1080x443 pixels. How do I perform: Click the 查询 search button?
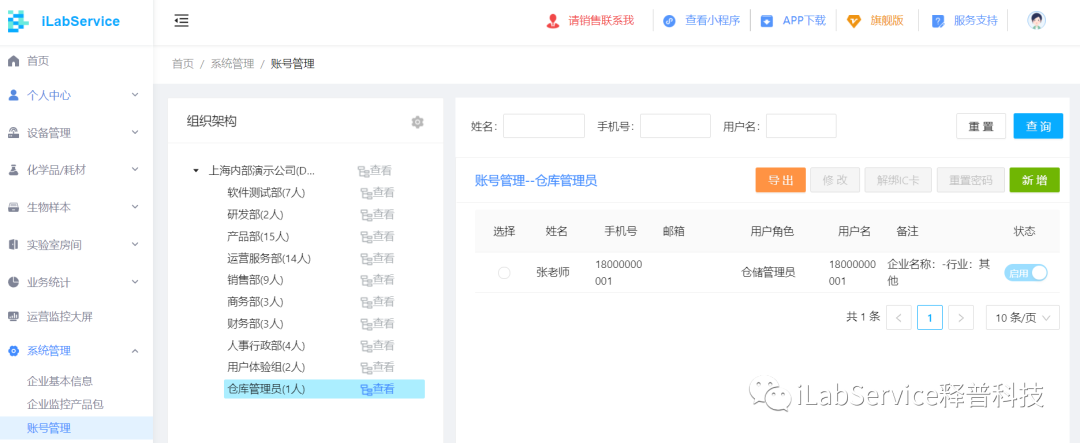pyautogui.click(x=1038, y=126)
